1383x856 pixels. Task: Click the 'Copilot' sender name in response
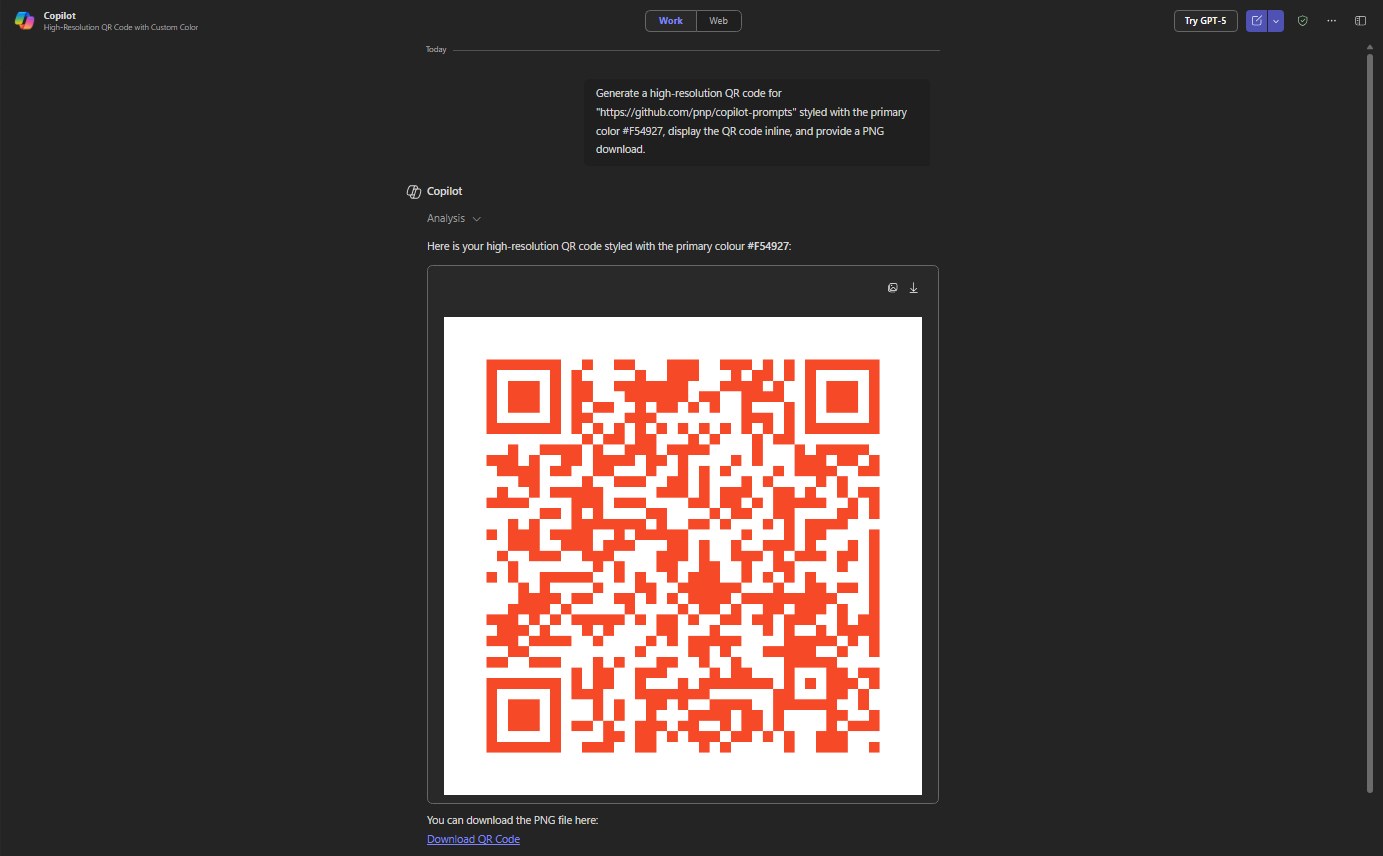444,191
